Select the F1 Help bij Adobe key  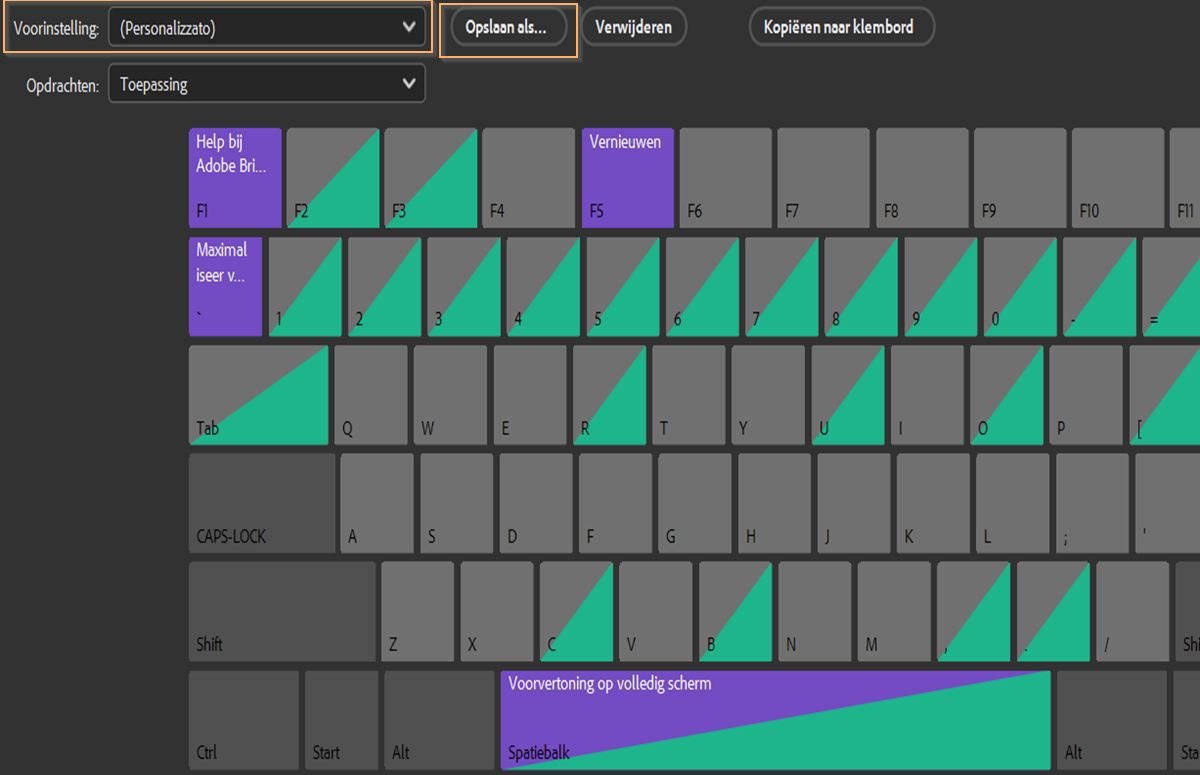(x=235, y=178)
